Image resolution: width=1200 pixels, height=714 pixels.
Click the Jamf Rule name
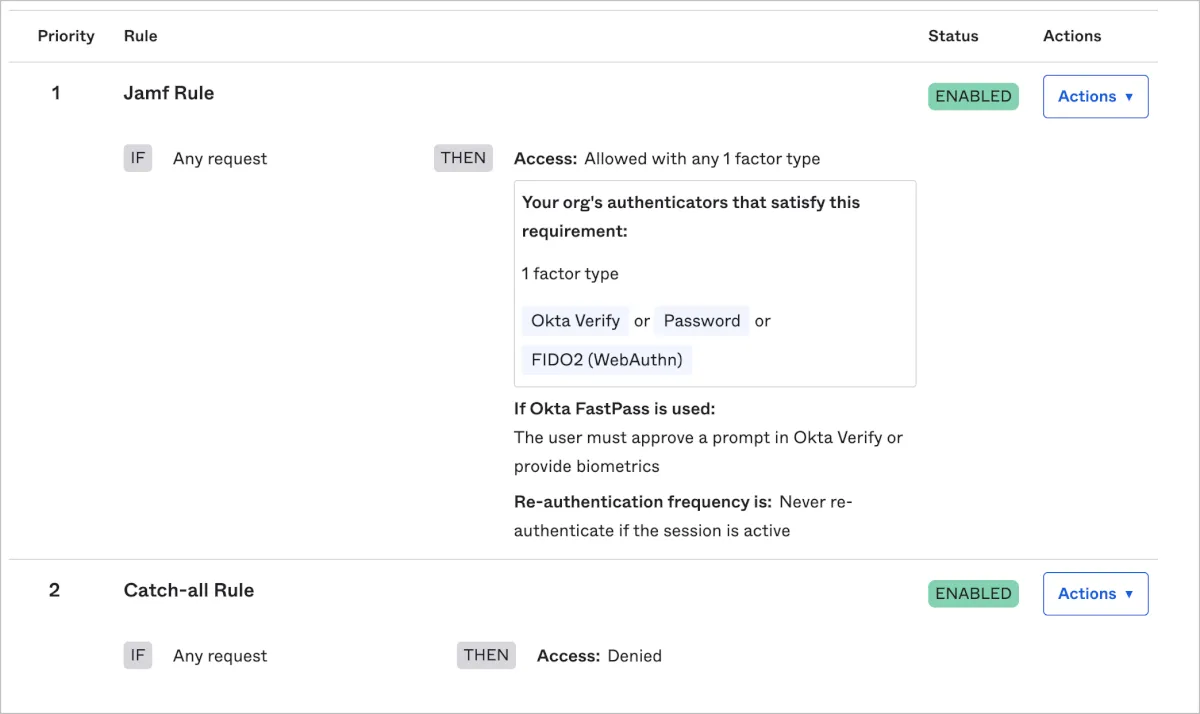tap(169, 93)
